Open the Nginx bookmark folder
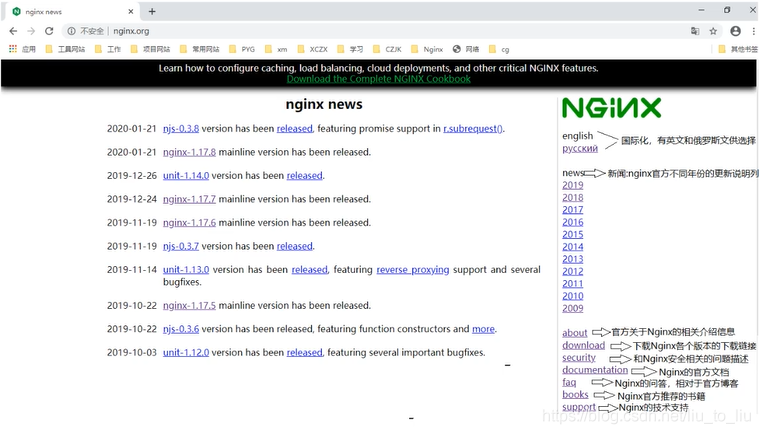760x434 pixels. pyautogui.click(x=427, y=49)
